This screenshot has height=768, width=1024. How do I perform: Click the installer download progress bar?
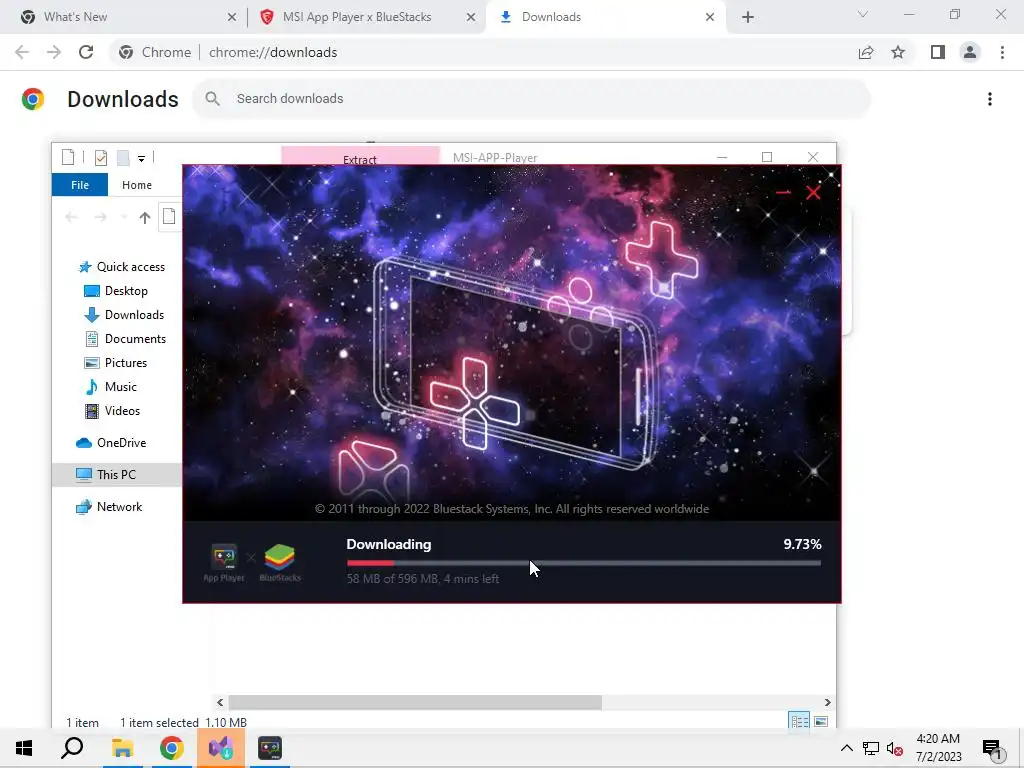[584, 563]
